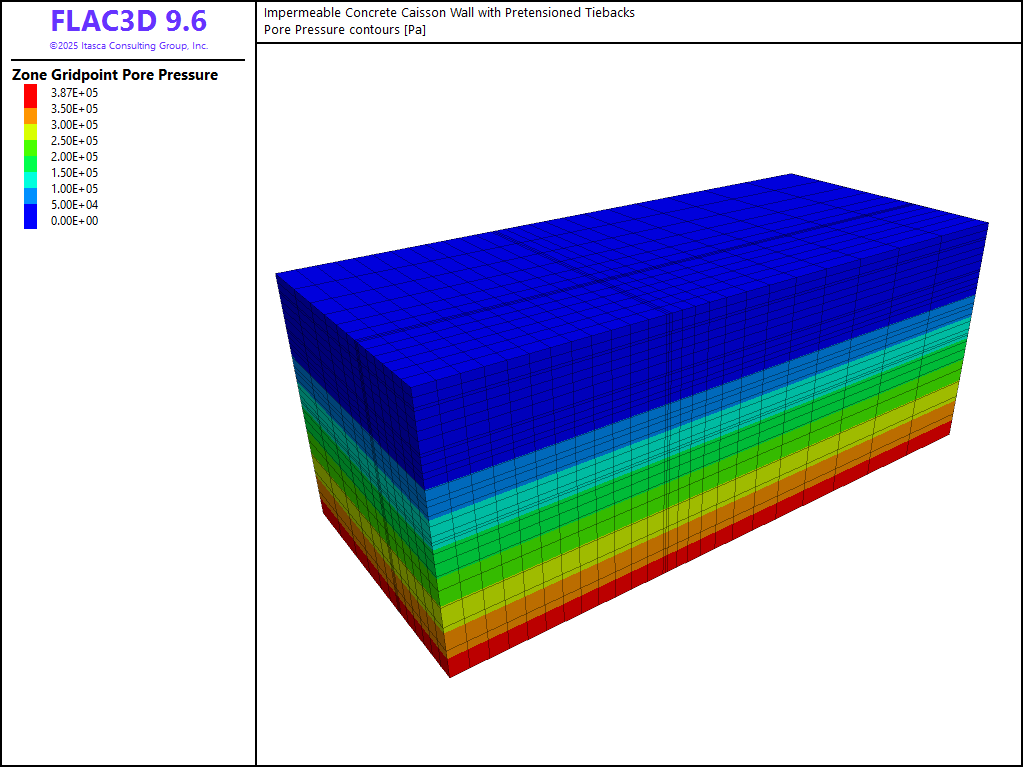This screenshot has height=768, width=1024.
Task: Click the Impermeable Concrete Caisson Wall title line
Action: pyautogui.click(x=449, y=13)
